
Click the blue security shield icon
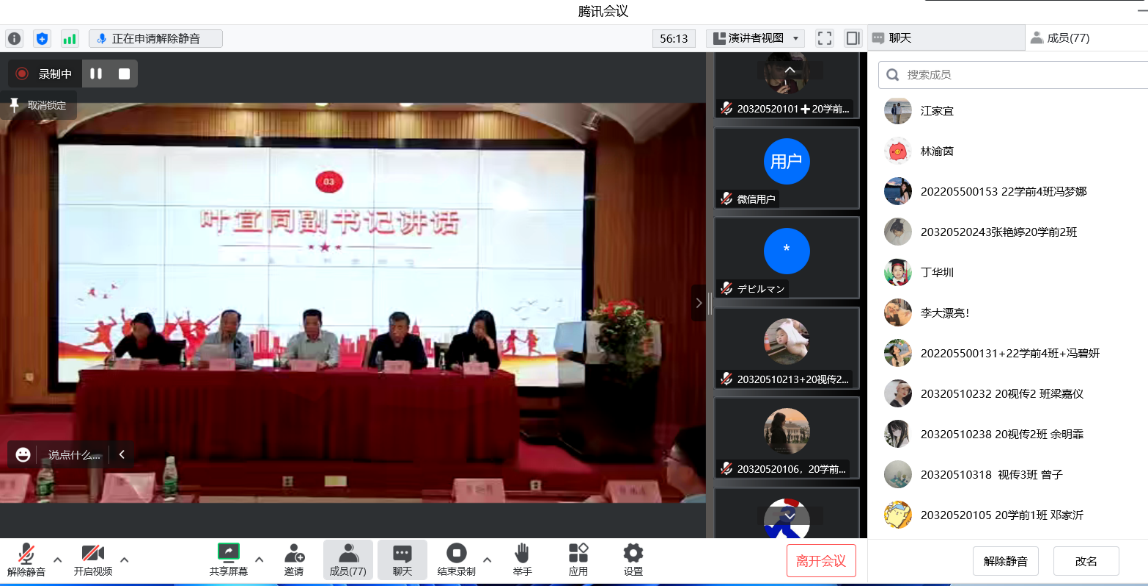[42, 38]
